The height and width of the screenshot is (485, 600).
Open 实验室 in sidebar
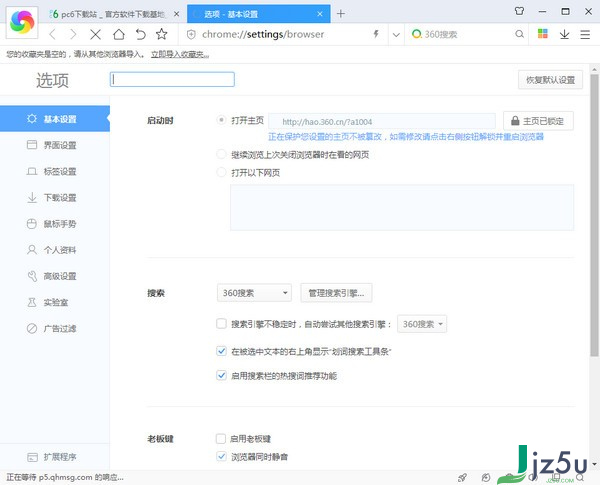(55, 302)
